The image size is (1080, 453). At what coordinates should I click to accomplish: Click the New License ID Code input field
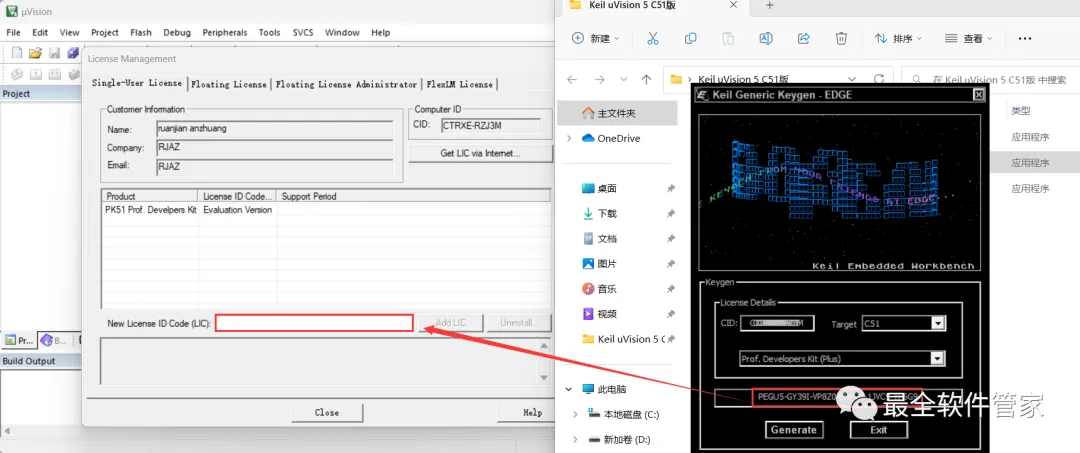pos(314,323)
